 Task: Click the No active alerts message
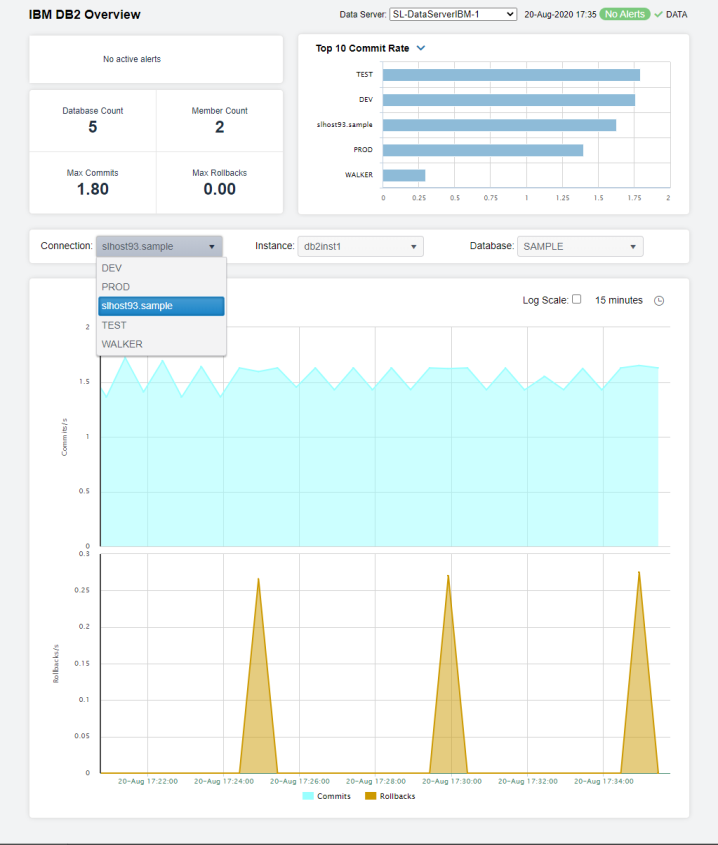(132, 59)
